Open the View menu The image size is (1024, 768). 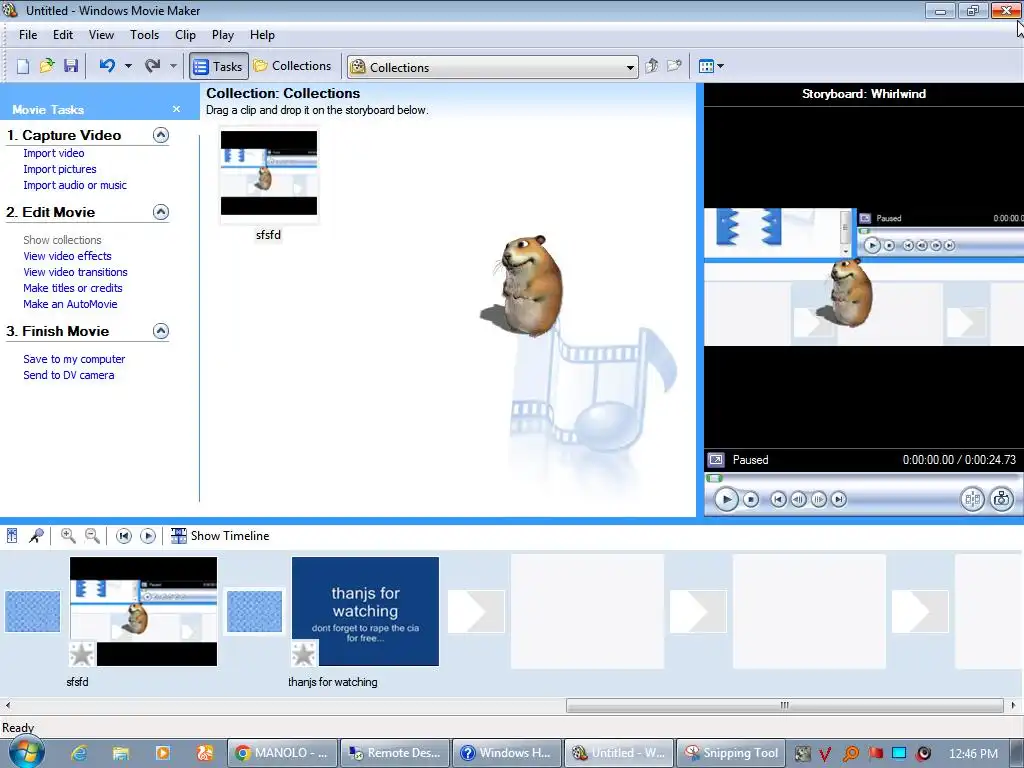point(101,35)
